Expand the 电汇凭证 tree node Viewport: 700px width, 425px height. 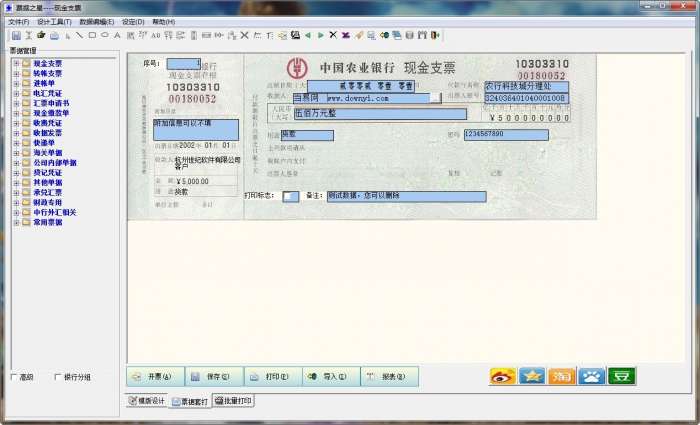tap(17, 93)
